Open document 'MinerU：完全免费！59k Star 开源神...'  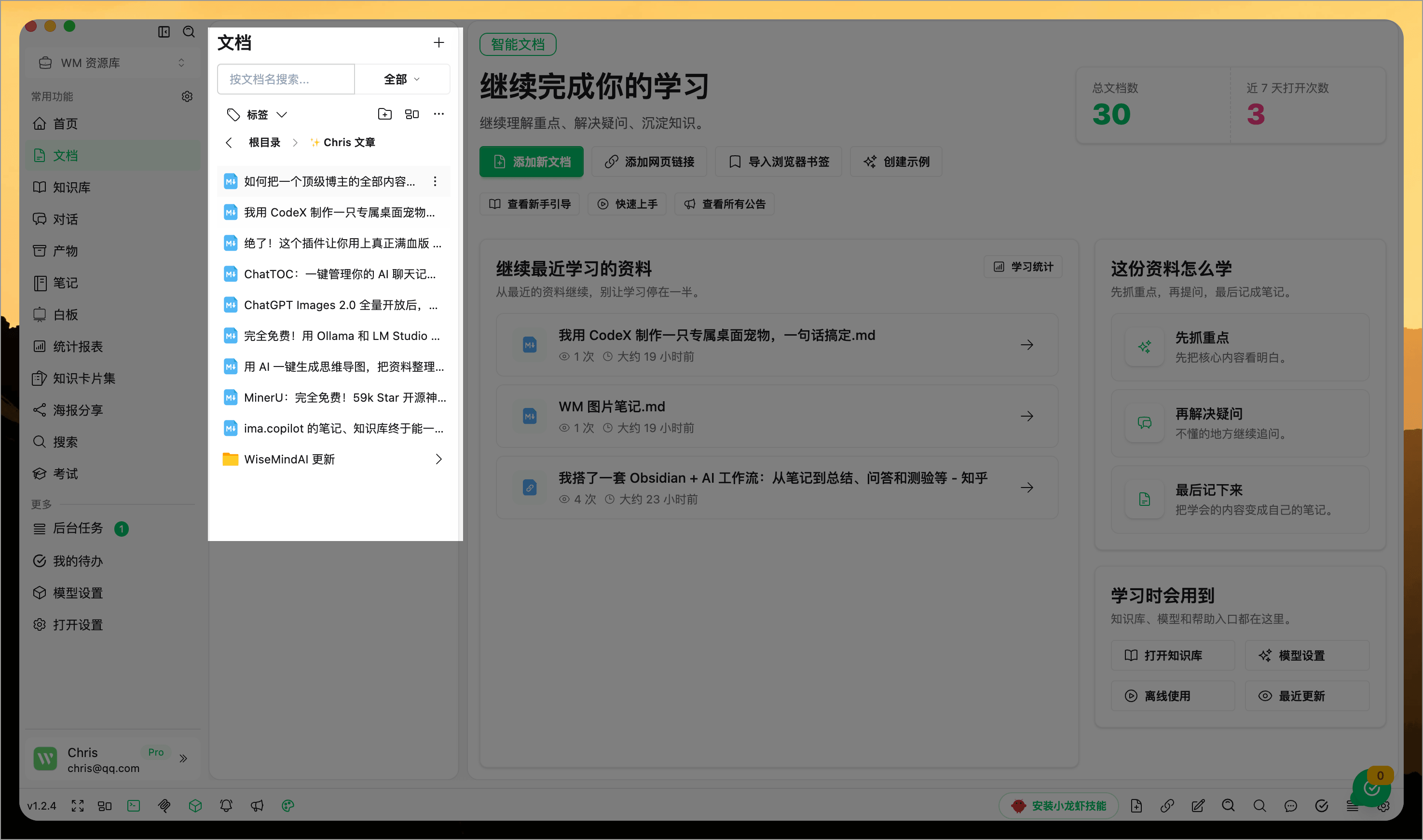click(333, 397)
